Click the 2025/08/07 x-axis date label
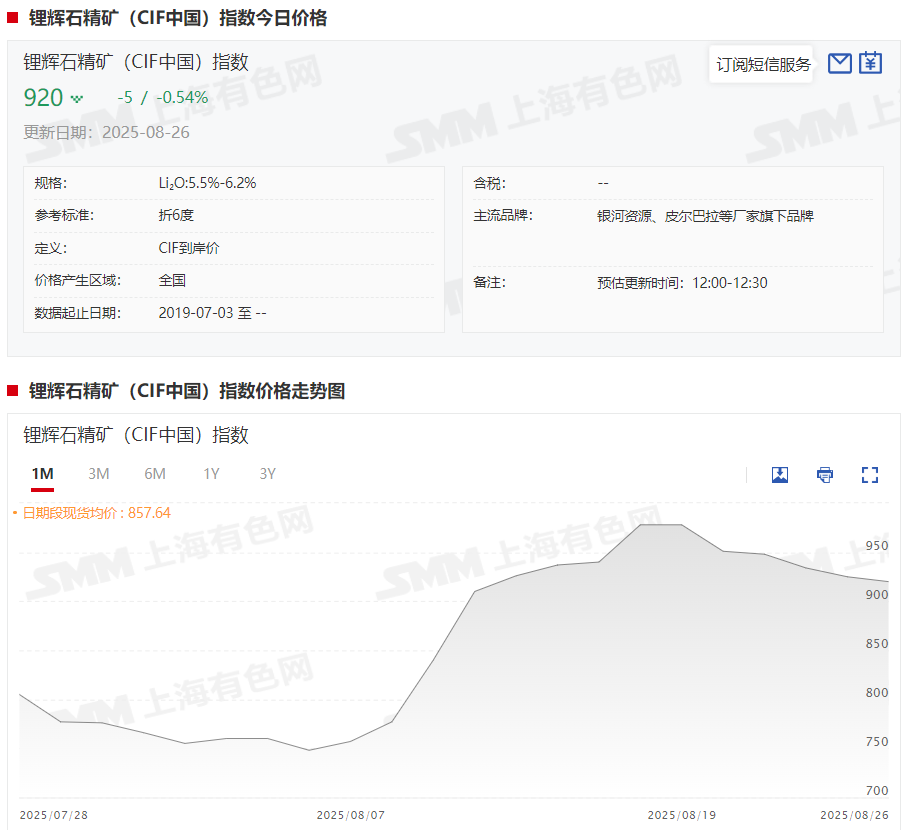Viewport: 905px width, 830px height. [351, 815]
